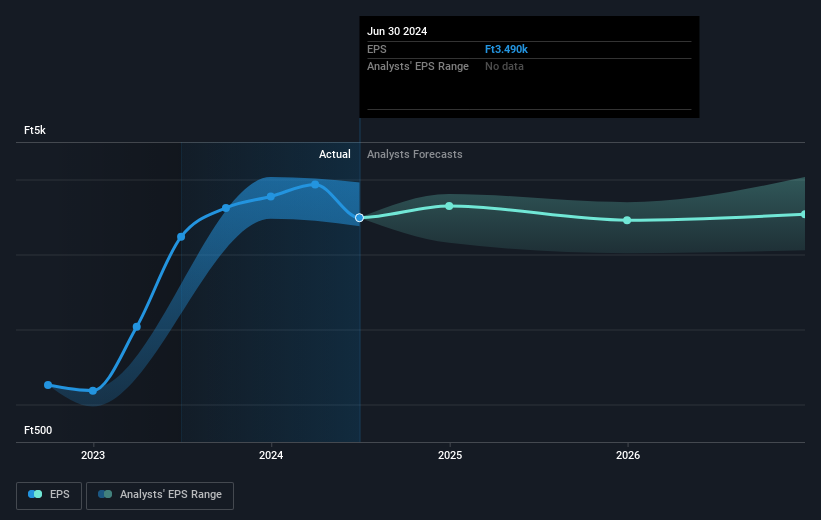Click the Analysts Forecasts label
The height and width of the screenshot is (520, 821).
pos(415,154)
